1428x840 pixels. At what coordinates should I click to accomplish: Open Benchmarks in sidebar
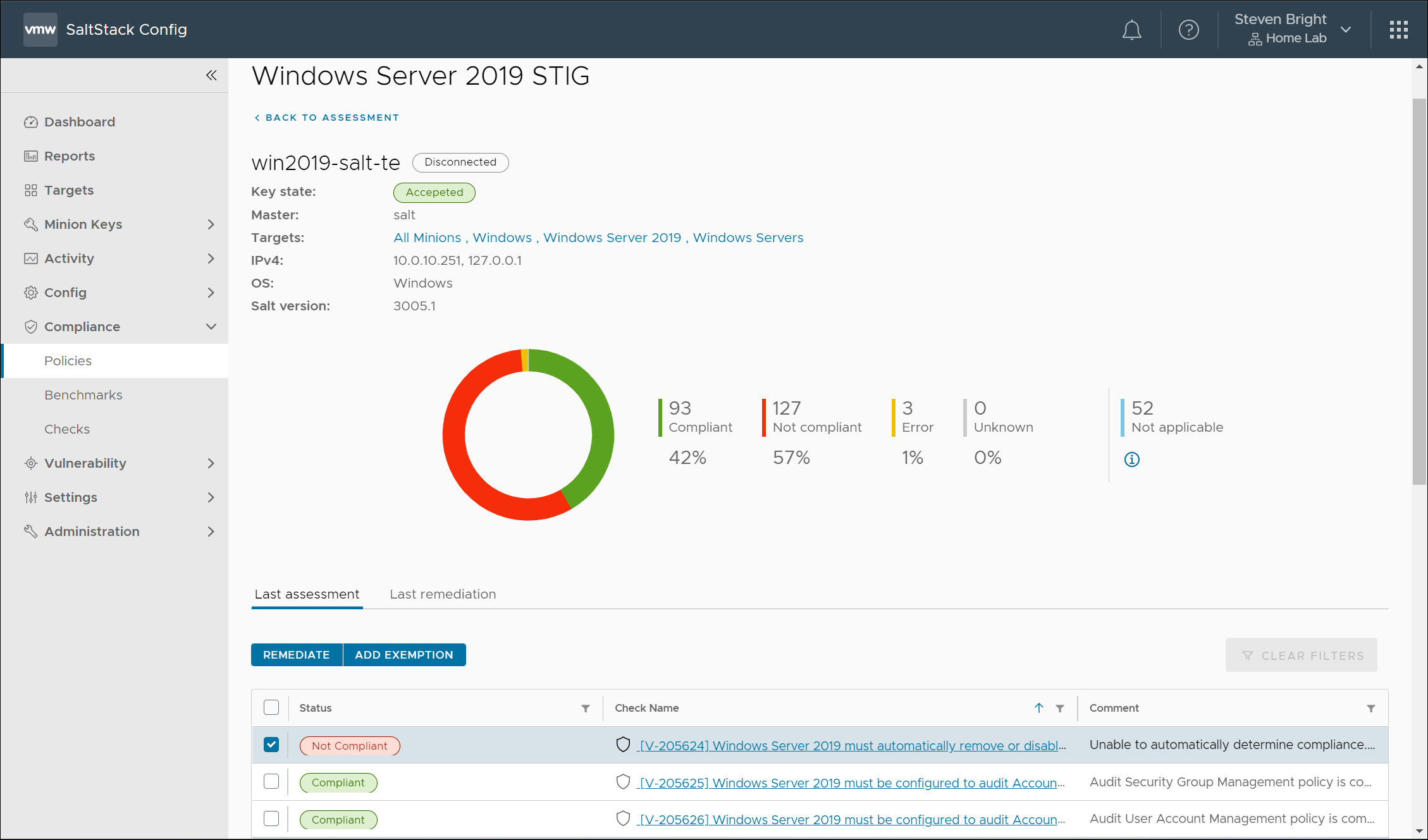[83, 395]
